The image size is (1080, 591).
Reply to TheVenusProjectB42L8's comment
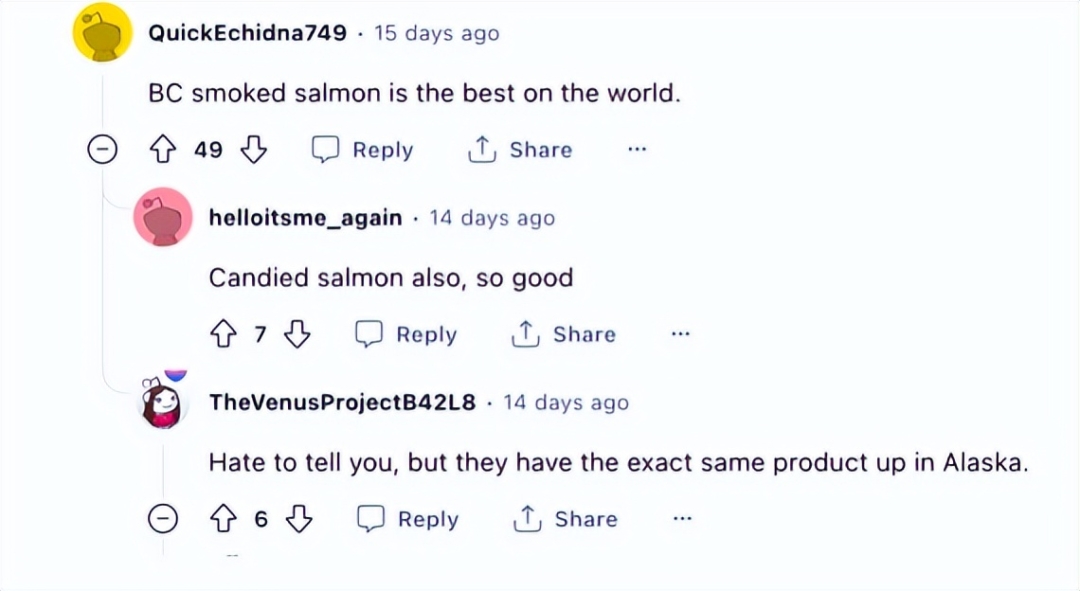point(408,519)
